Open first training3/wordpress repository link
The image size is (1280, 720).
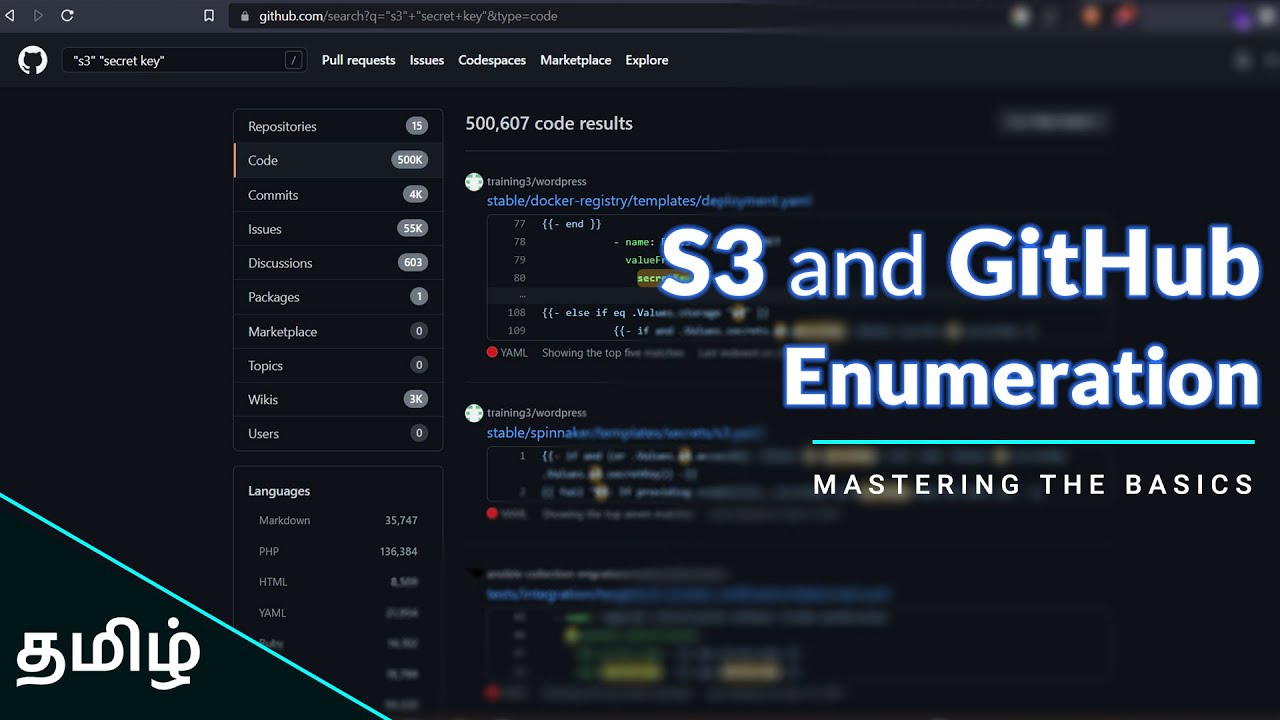[x=536, y=182]
